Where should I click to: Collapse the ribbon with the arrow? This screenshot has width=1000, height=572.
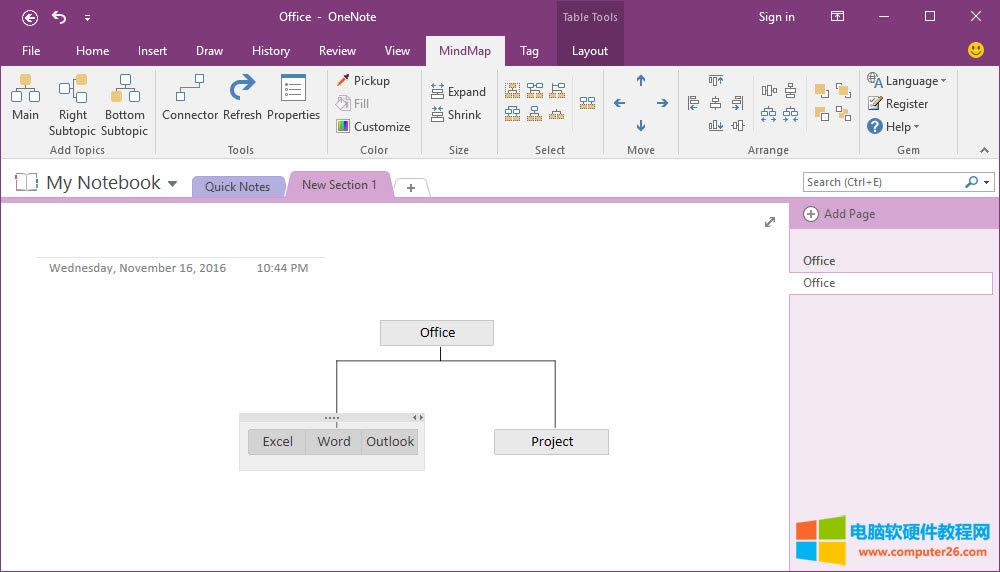(984, 150)
